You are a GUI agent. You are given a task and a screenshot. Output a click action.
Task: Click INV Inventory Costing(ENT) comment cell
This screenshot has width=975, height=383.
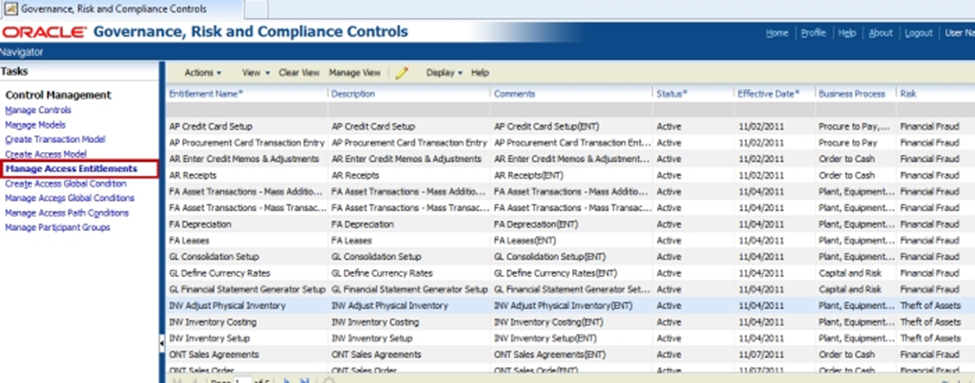[x=548, y=322]
